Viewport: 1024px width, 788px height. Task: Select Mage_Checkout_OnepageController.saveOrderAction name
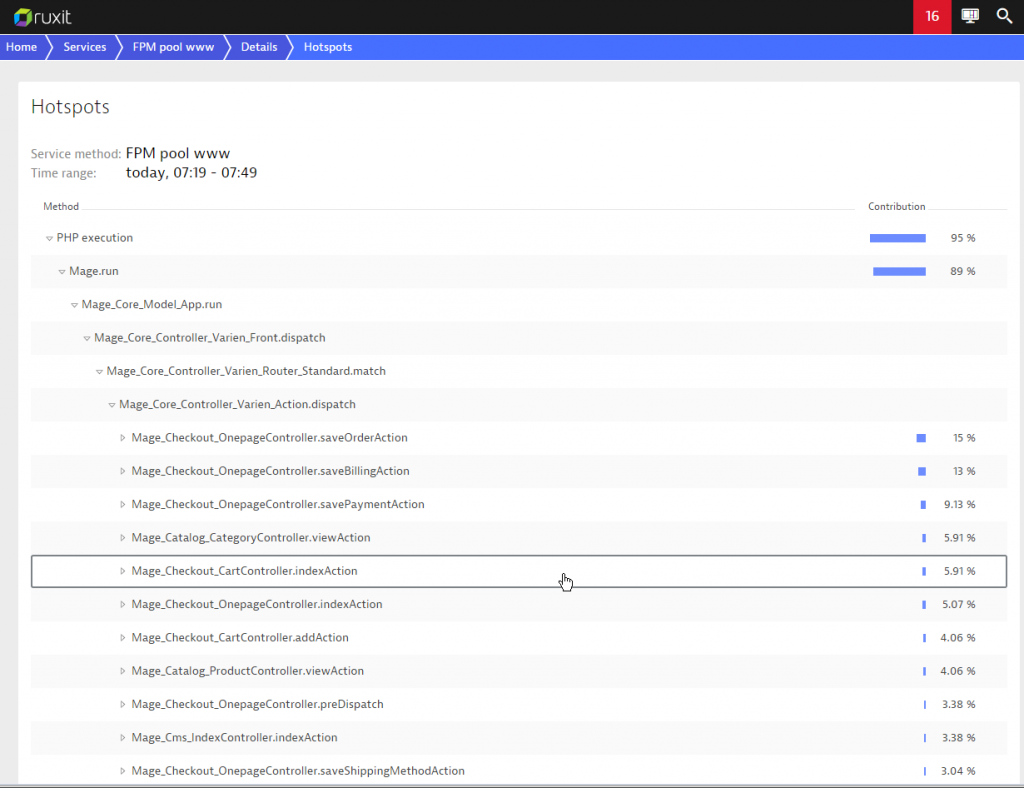(269, 437)
